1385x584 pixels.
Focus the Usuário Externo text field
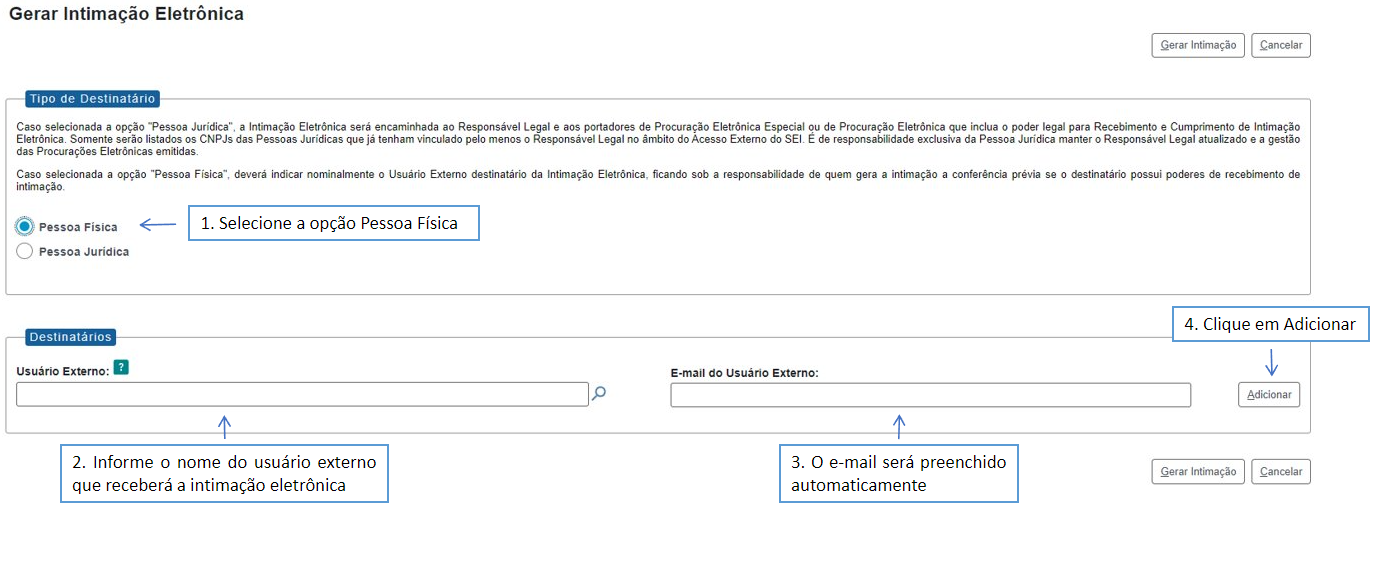click(x=302, y=395)
